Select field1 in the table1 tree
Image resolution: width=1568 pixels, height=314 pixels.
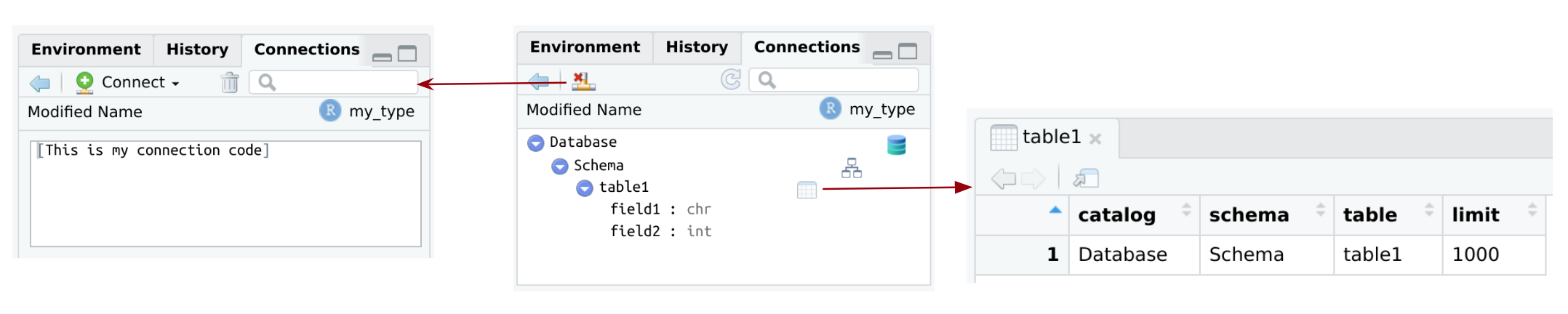click(x=635, y=209)
